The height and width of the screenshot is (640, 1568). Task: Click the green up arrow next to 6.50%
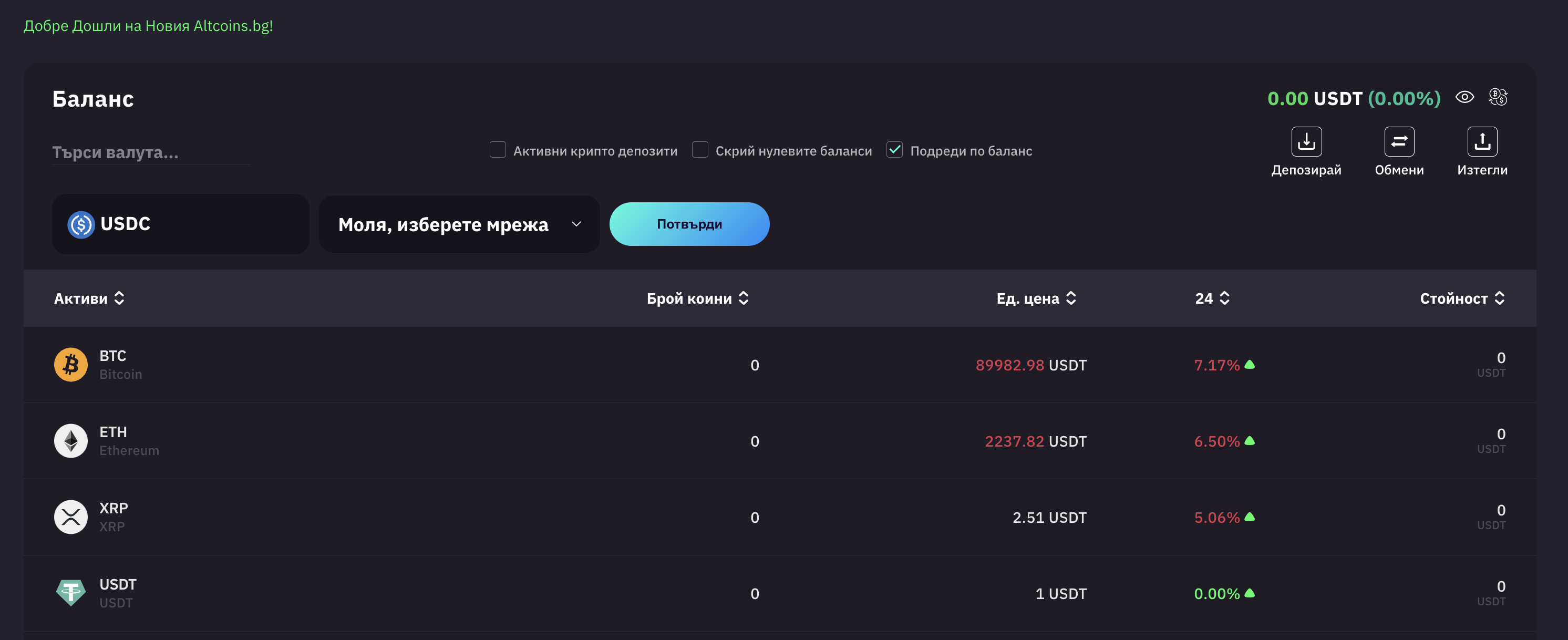click(x=1250, y=440)
